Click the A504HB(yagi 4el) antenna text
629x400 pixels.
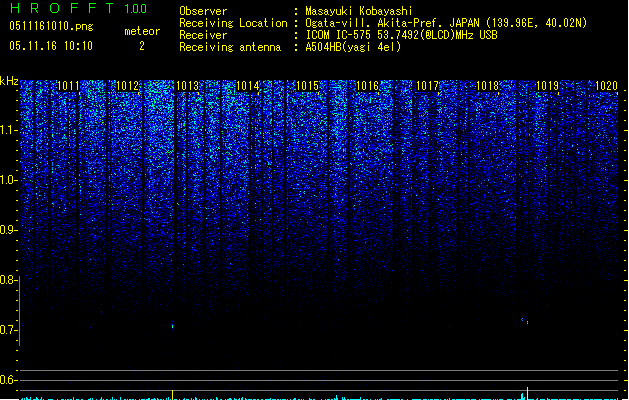(353, 47)
